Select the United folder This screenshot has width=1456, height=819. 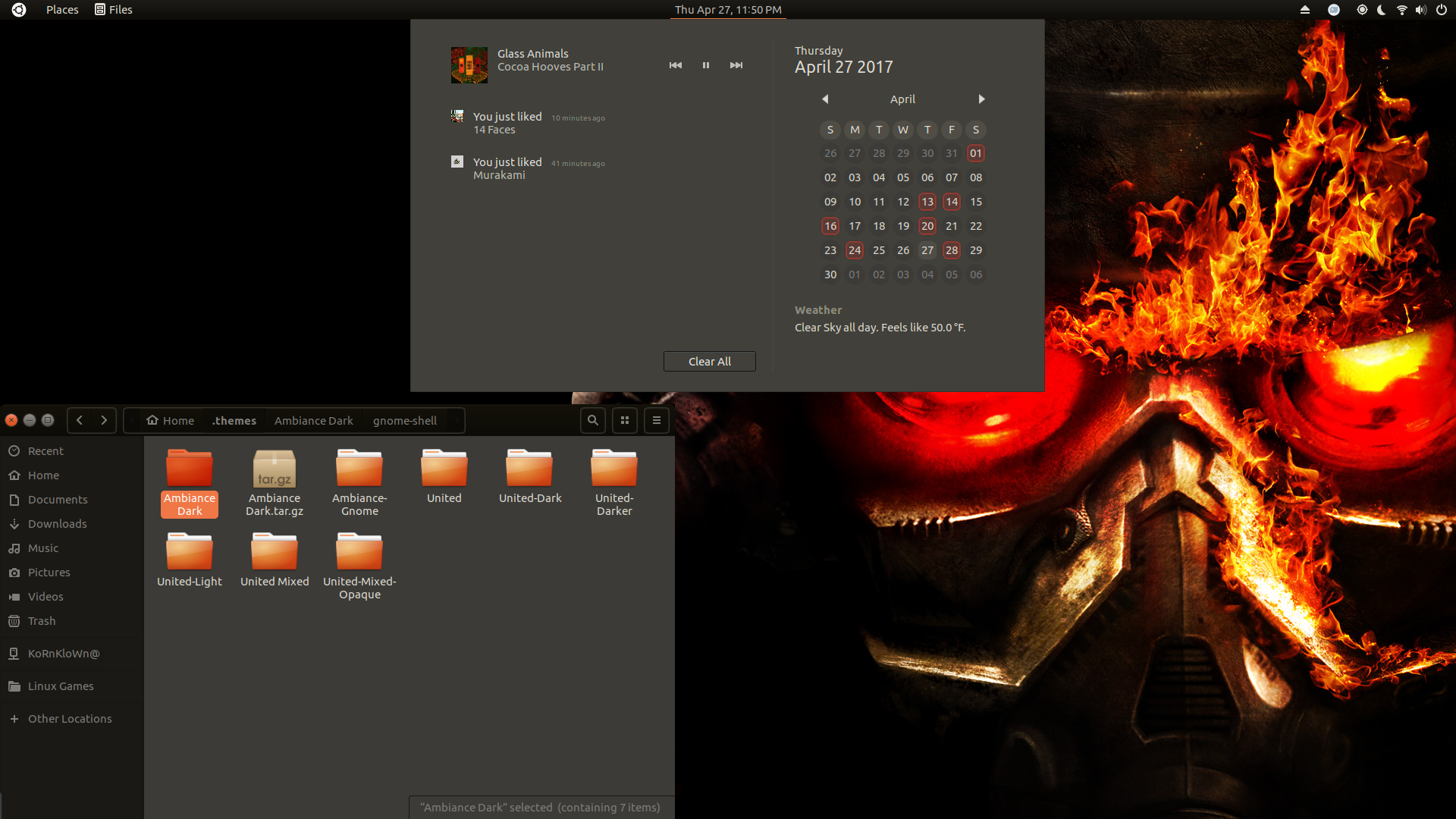tap(444, 476)
